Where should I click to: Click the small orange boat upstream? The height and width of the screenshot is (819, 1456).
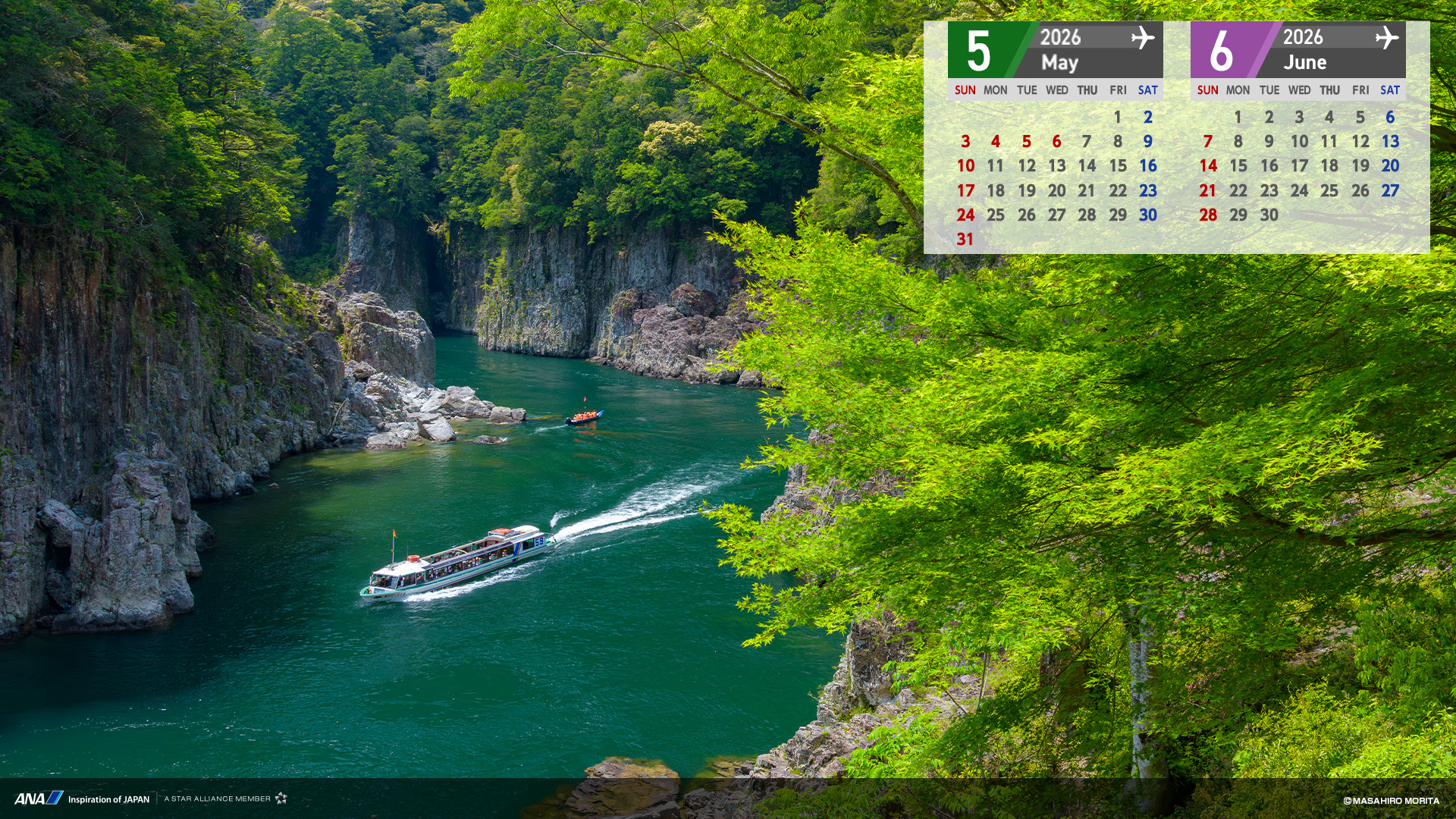(x=584, y=416)
